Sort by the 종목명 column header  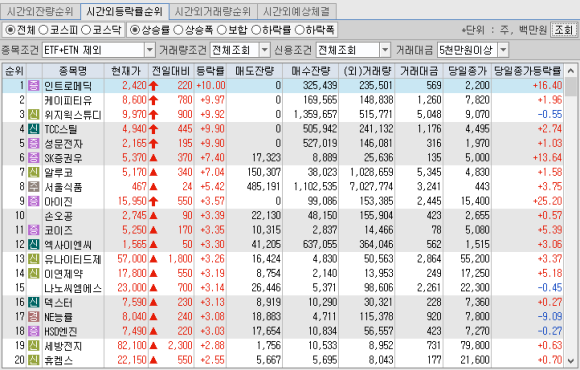coord(73,71)
